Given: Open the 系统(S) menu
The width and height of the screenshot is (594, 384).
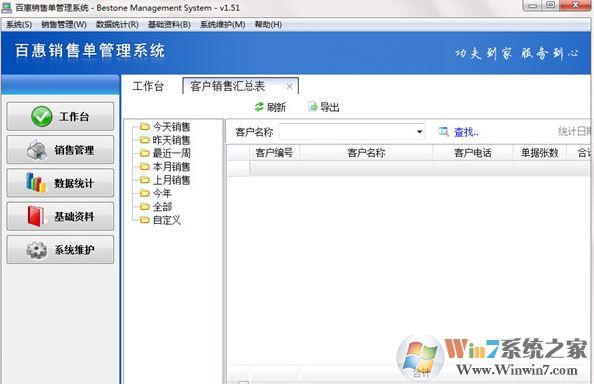Looking at the screenshot, I should click(19, 25).
